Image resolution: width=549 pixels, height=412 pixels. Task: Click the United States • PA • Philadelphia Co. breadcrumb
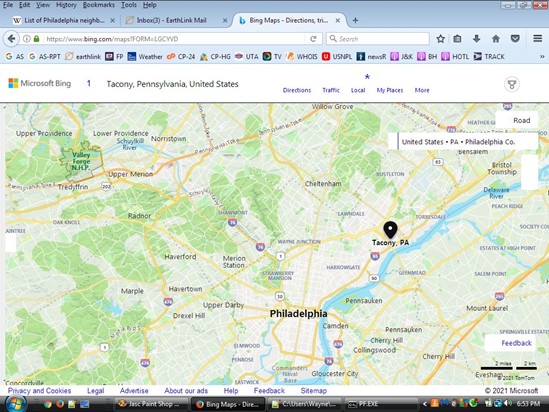coord(458,142)
